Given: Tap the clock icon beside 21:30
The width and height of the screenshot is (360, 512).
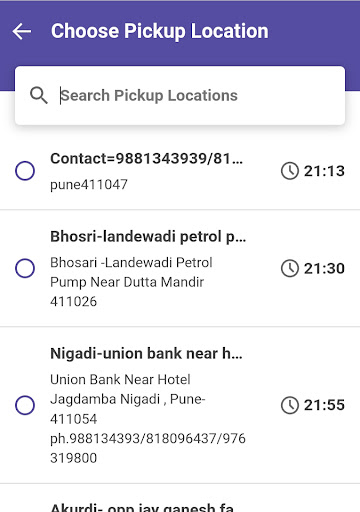Looking at the screenshot, I should click(290, 268).
